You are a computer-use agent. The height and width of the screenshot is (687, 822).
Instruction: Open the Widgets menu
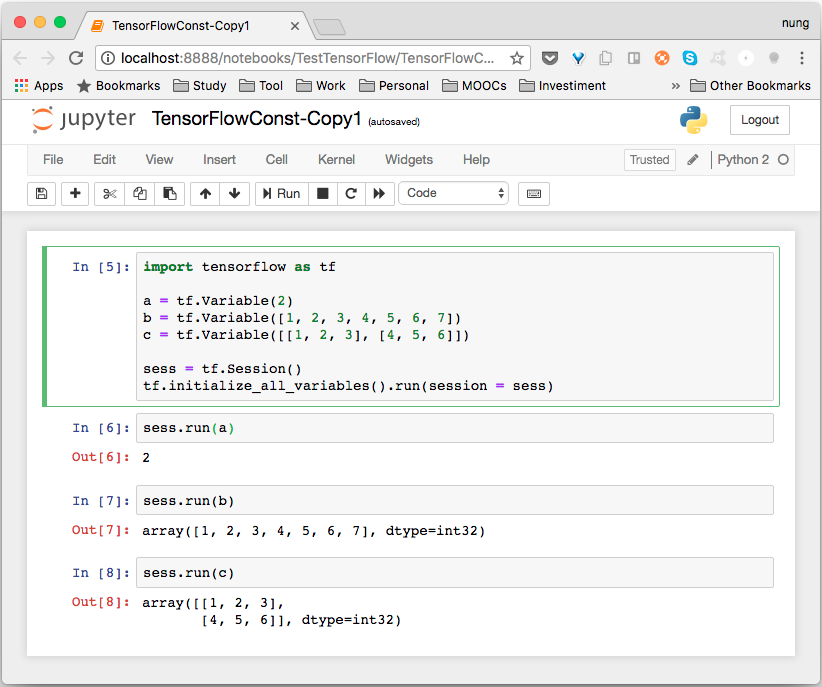point(409,159)
